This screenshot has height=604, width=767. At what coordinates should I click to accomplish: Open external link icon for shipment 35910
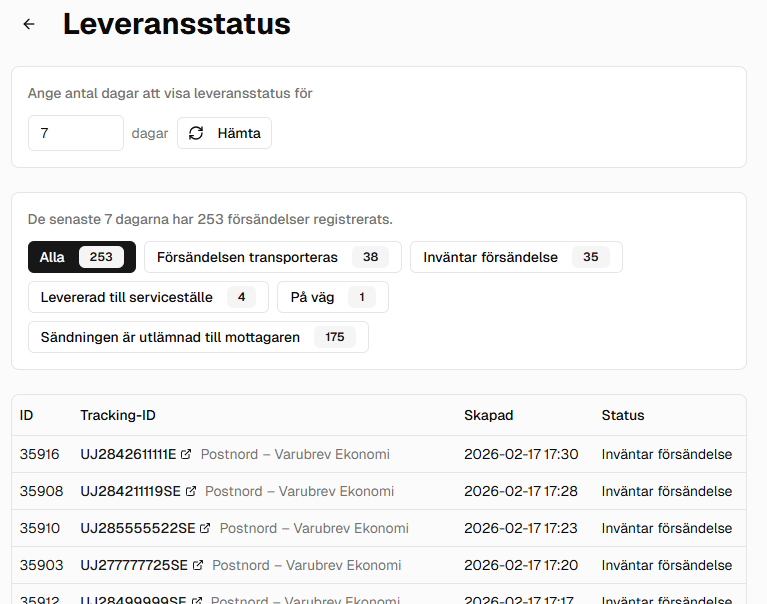click(206, 529)
